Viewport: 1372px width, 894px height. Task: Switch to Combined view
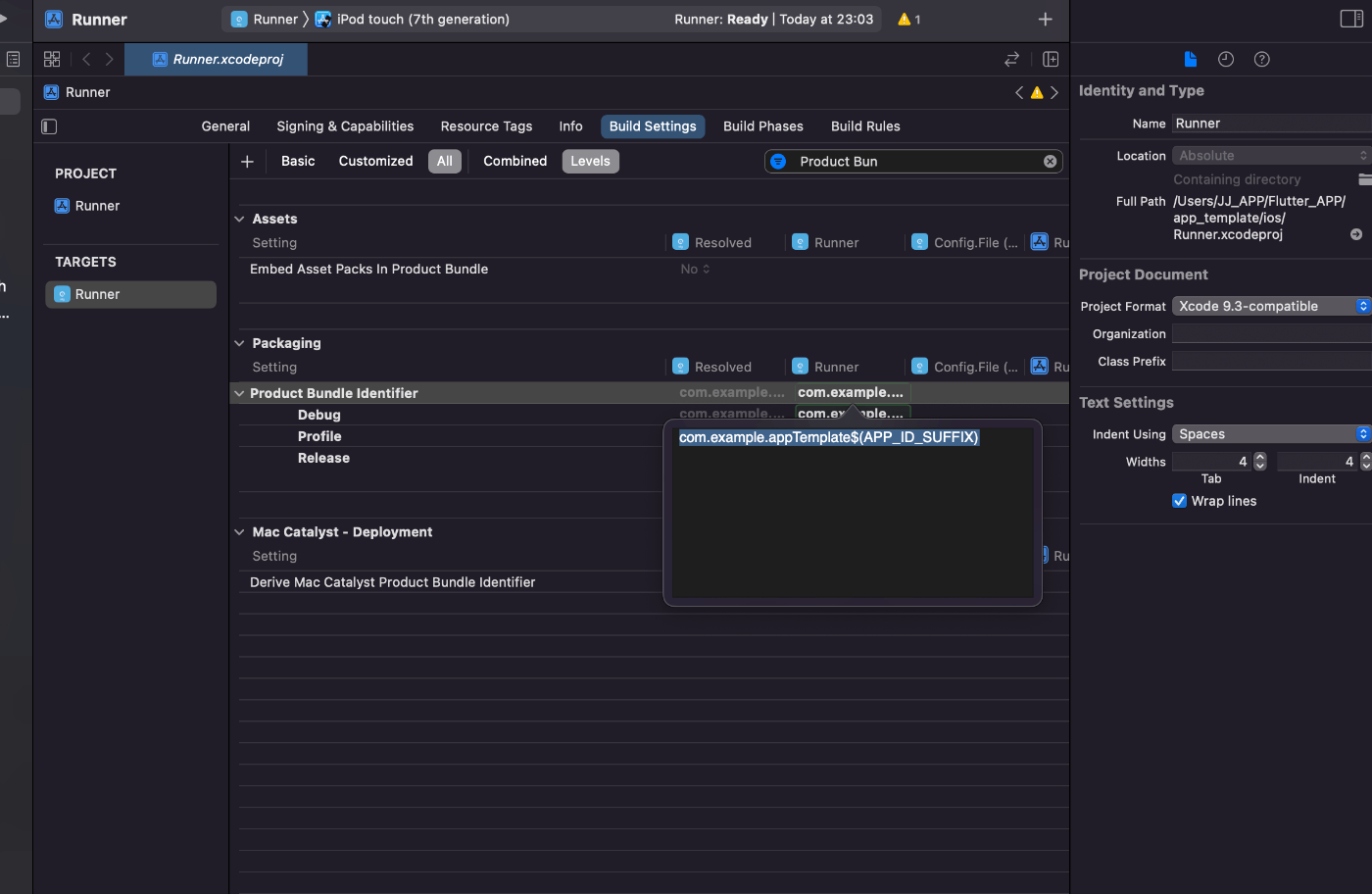pos(514,161)
